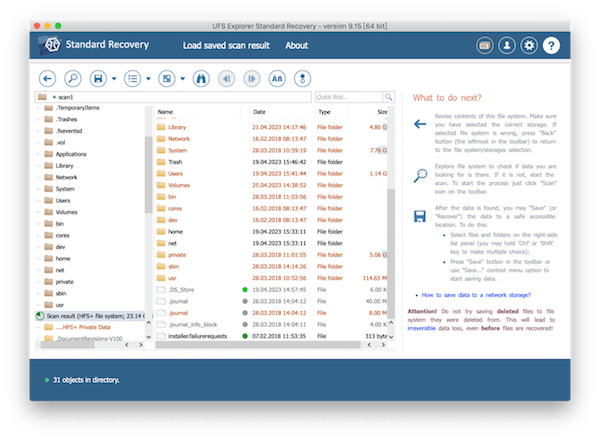Viewport: 600px width, 440px height.
Task: Expand the Users folder in tree
Action: pyautogui.click(x=39, y=200)
